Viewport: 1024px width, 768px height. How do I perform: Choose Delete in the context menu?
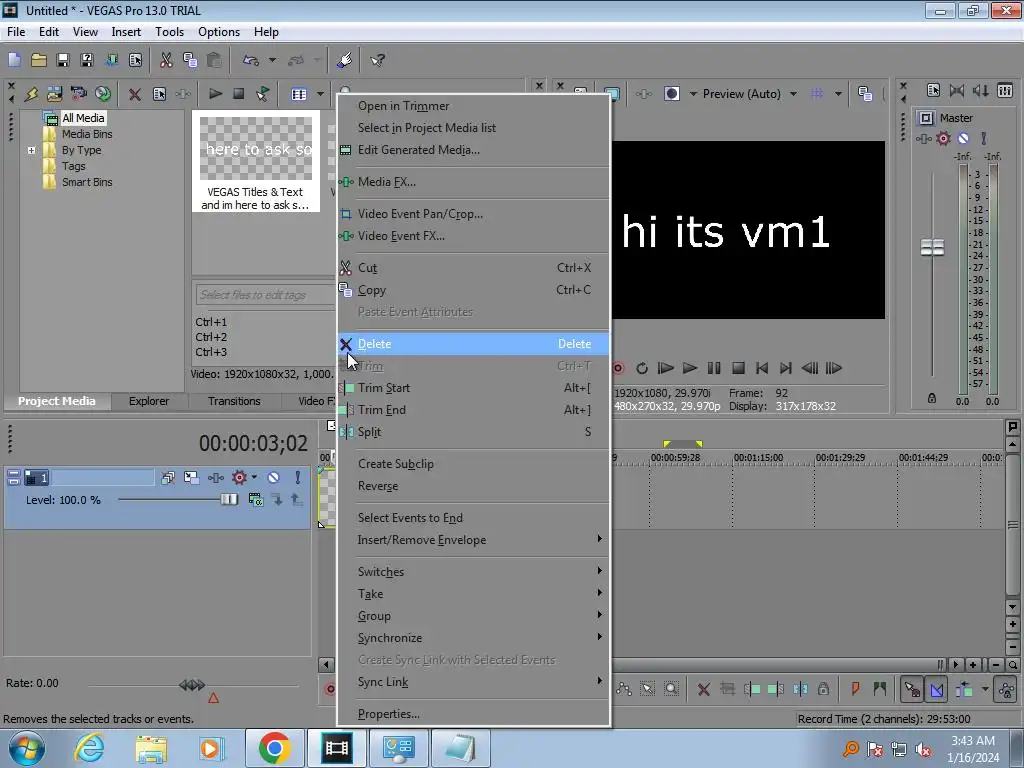(x=473, y=344)
